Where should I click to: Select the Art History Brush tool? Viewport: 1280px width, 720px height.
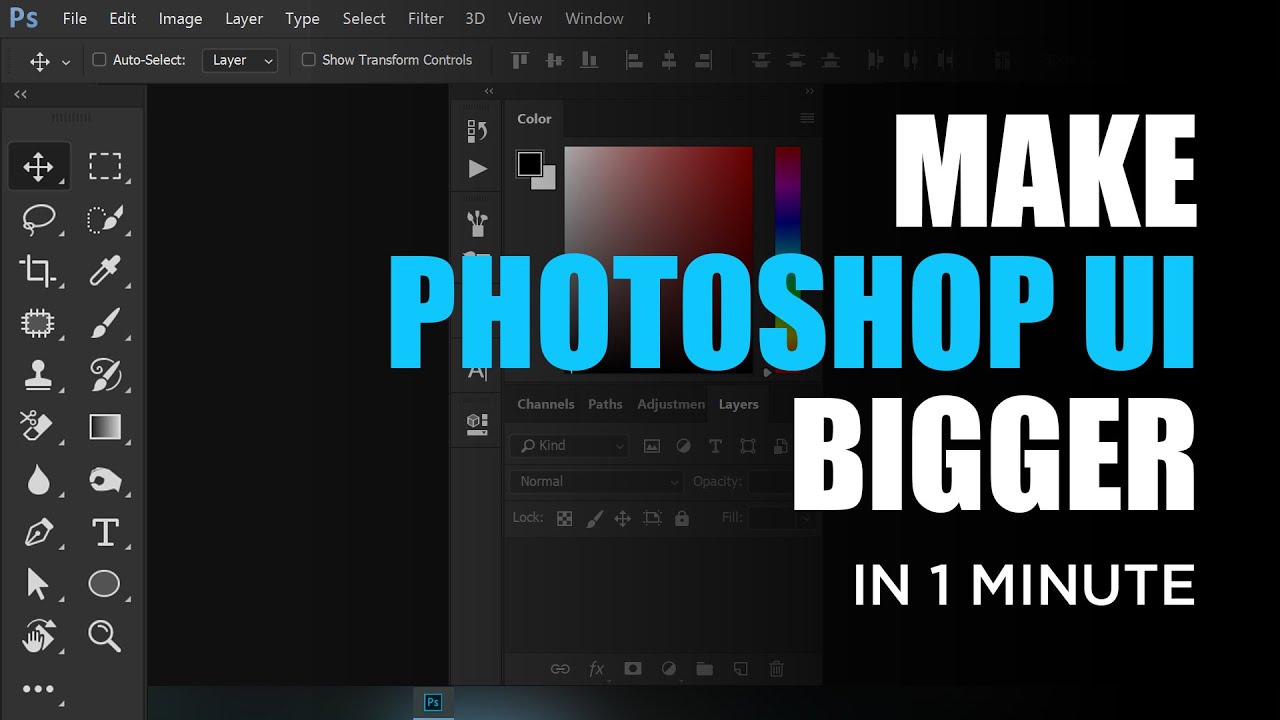105,375
